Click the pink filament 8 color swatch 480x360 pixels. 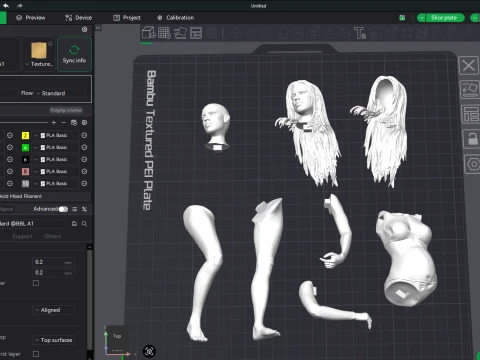25,171
